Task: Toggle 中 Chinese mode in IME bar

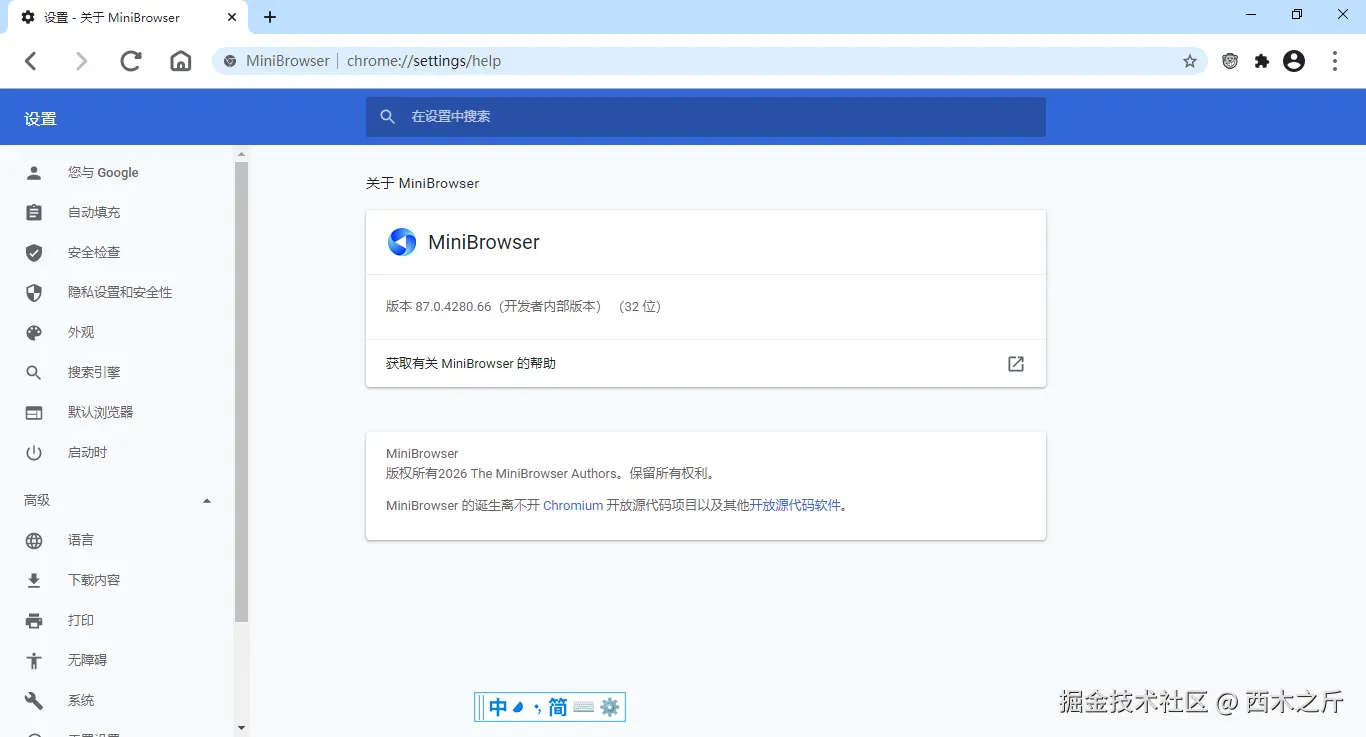Action: pos(498,708)
